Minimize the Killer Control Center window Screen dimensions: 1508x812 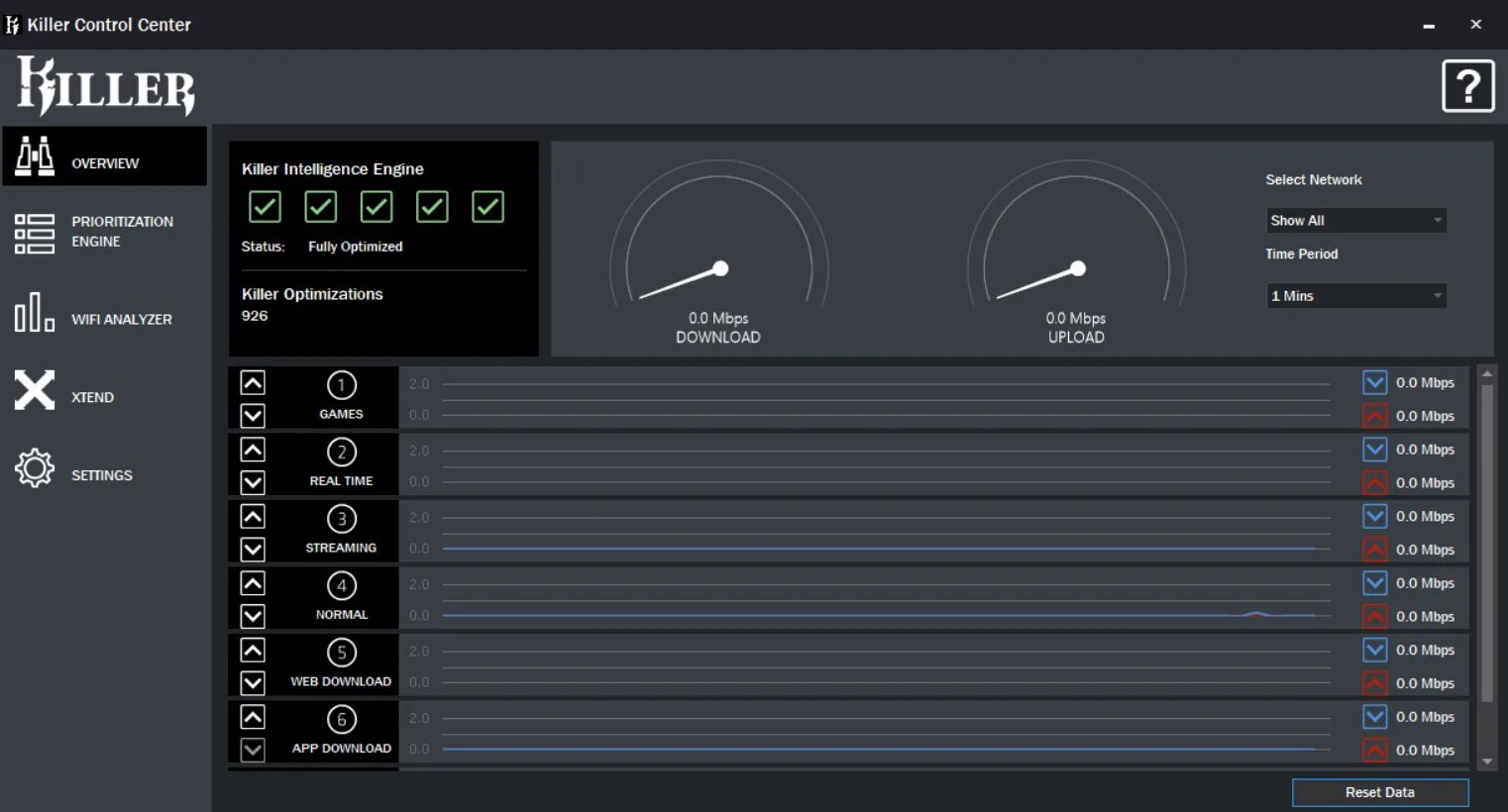1429,25
